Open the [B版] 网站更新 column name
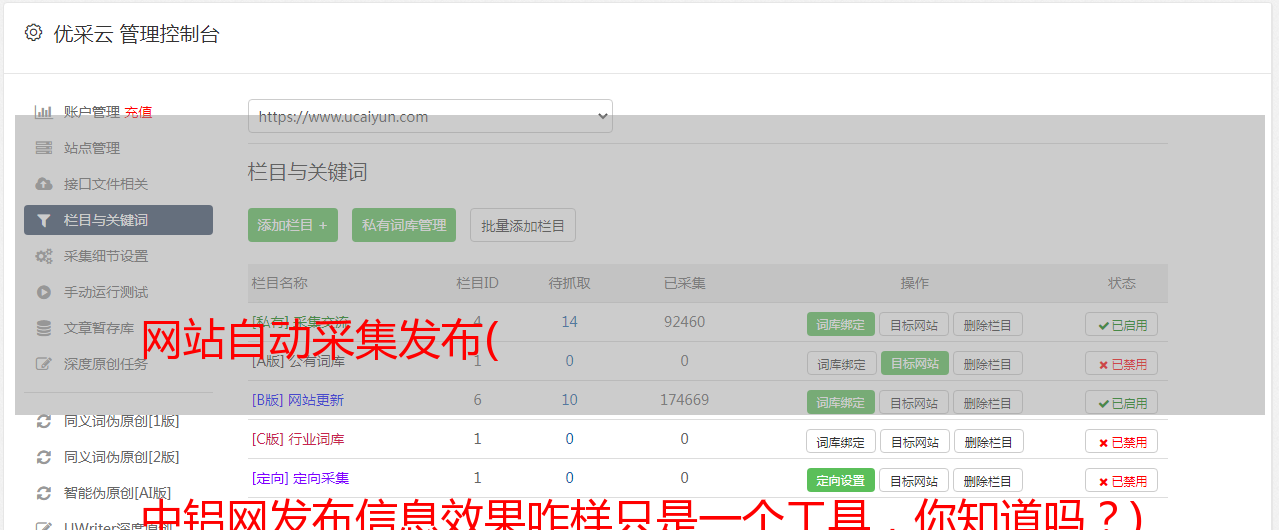This screenshot has width=1279, height=530. [298, 400]
